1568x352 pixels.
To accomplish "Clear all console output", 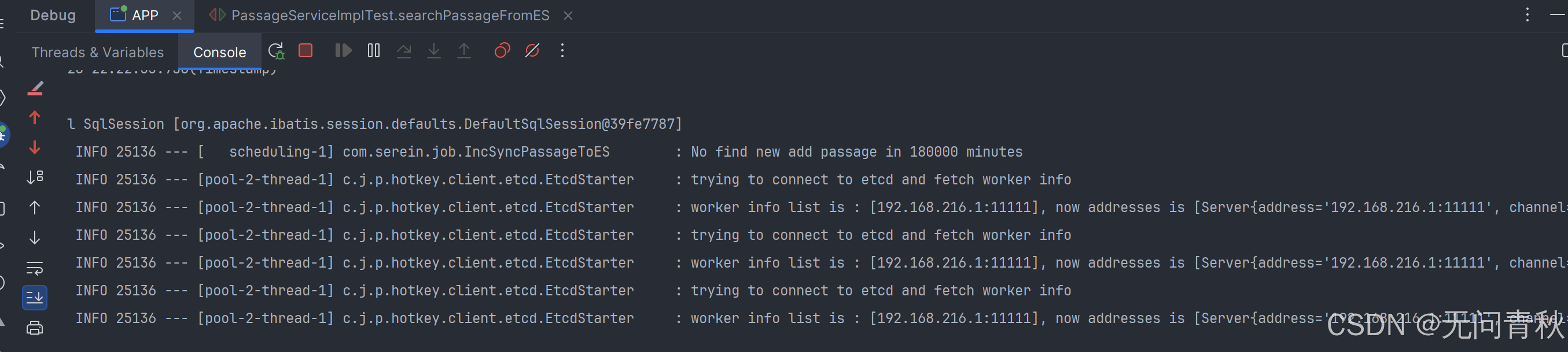I will point(35,89).
